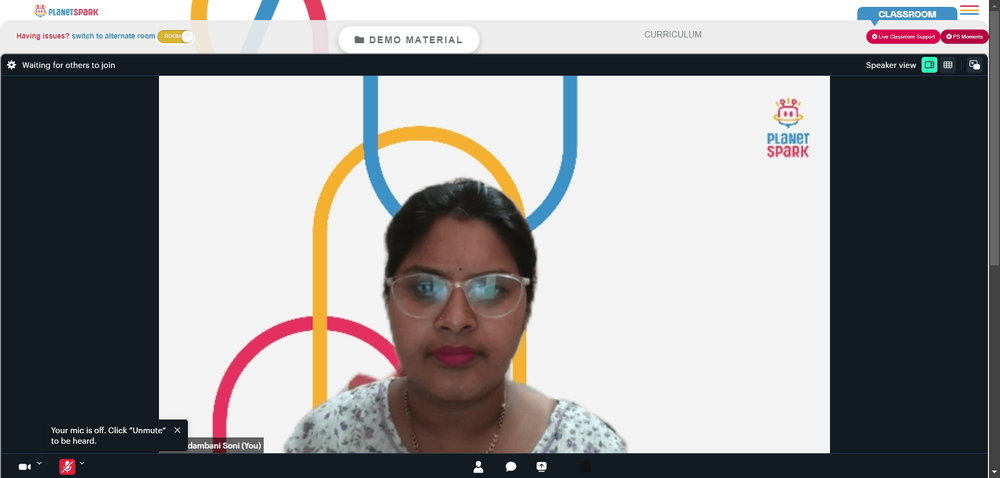The height and width of the screenshot is (478, 1000).
Task: Click the 'Having issues?' text
Action: click(x=43, y=36)
